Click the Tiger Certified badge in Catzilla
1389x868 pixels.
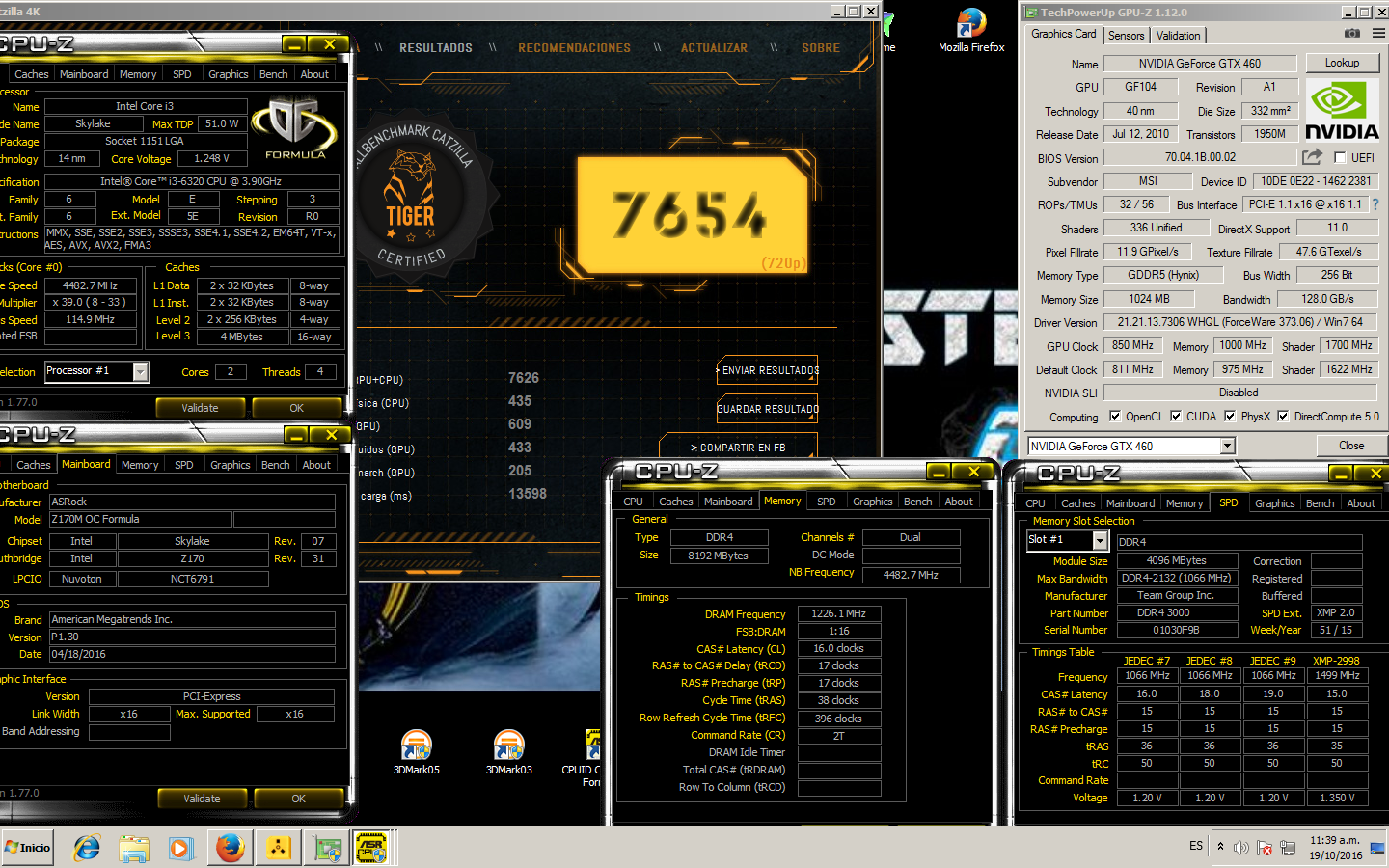pyautogui.click(x=413, y=196)
